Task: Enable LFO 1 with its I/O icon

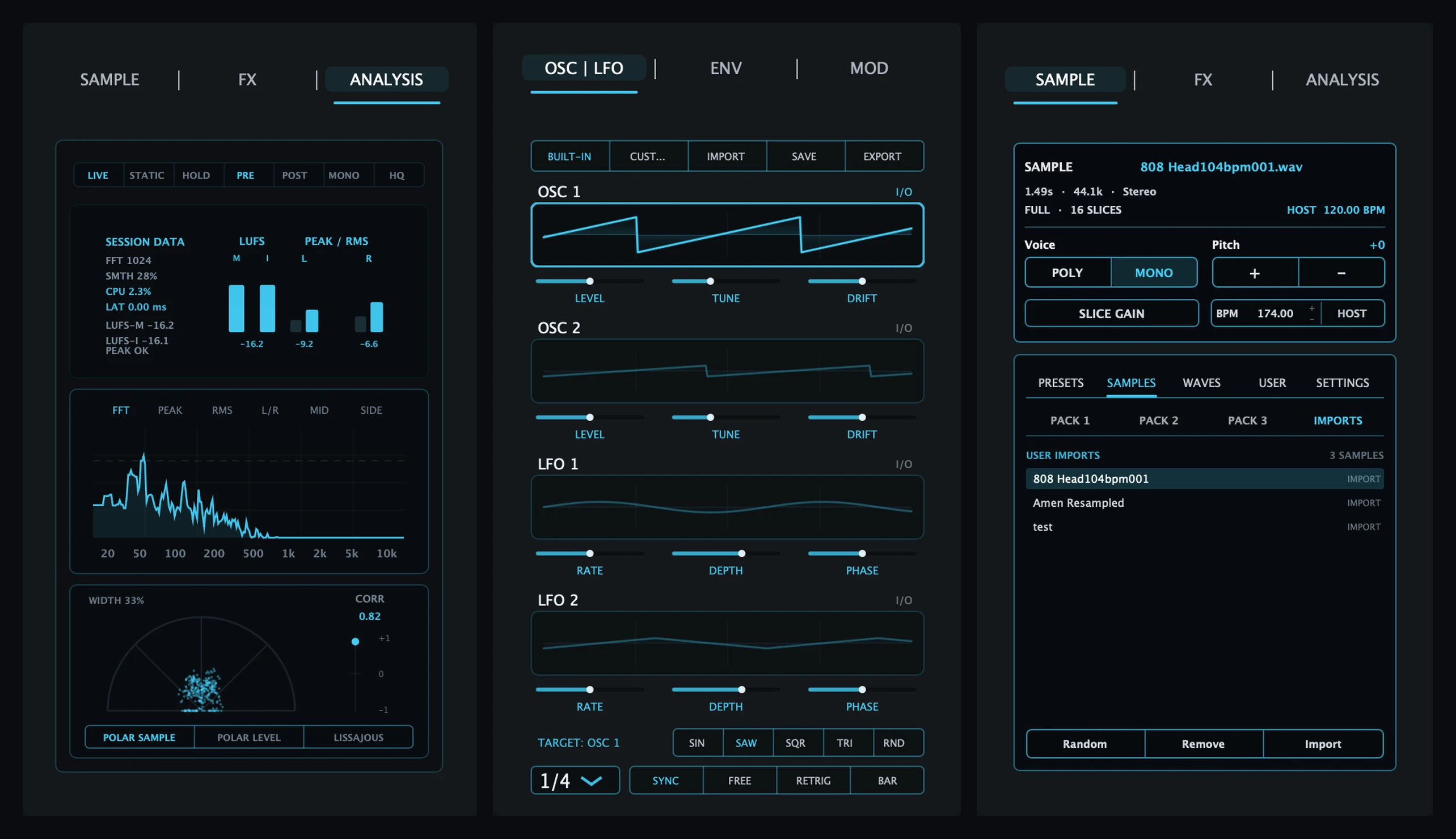Action: coord(903,464)
